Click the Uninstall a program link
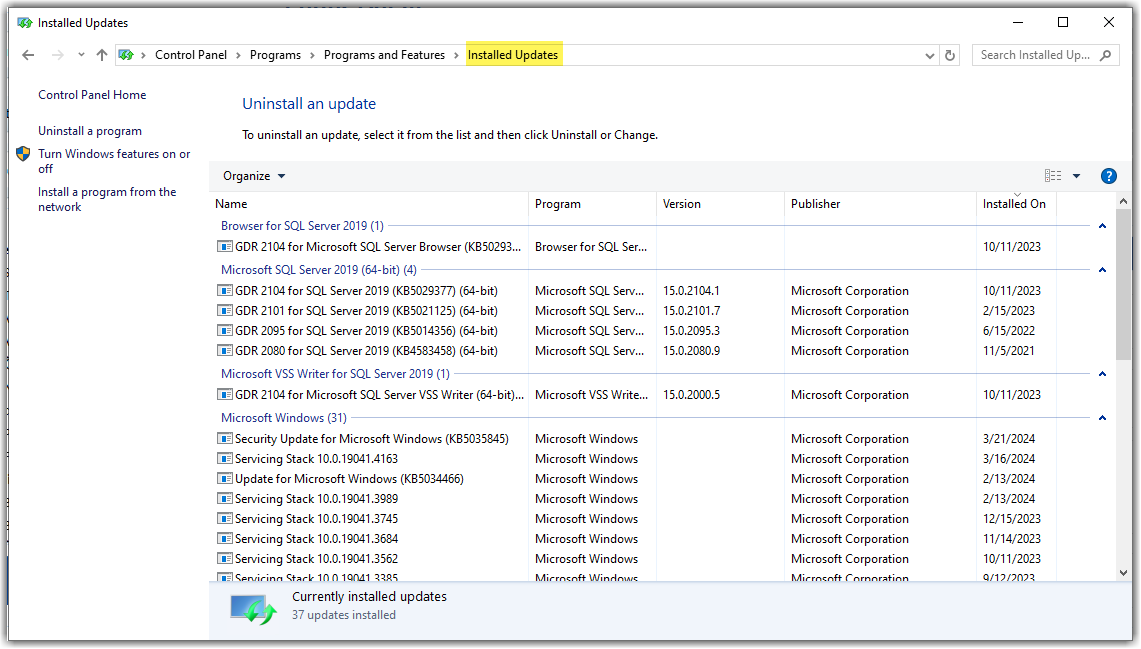The image size is (1141, 649). click(90, 131)
